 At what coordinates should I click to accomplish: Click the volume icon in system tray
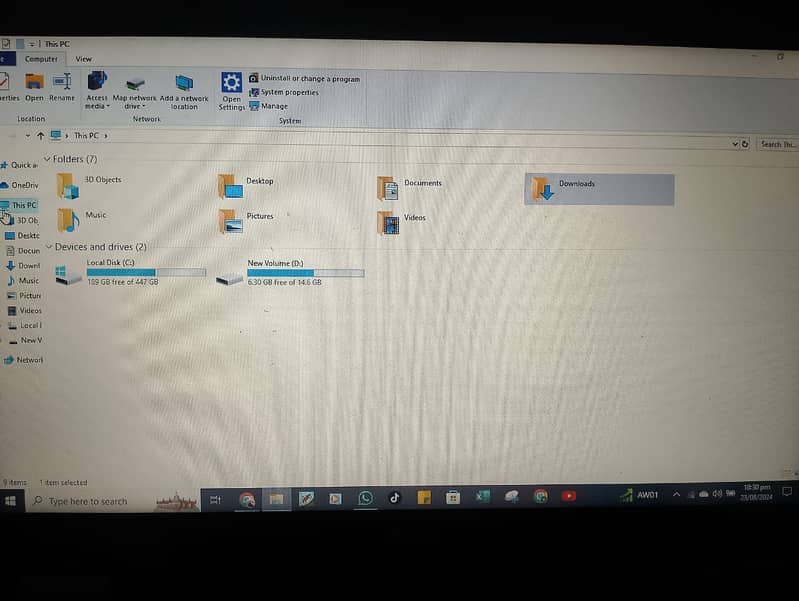pyautogui.click(x=717, y=493)
